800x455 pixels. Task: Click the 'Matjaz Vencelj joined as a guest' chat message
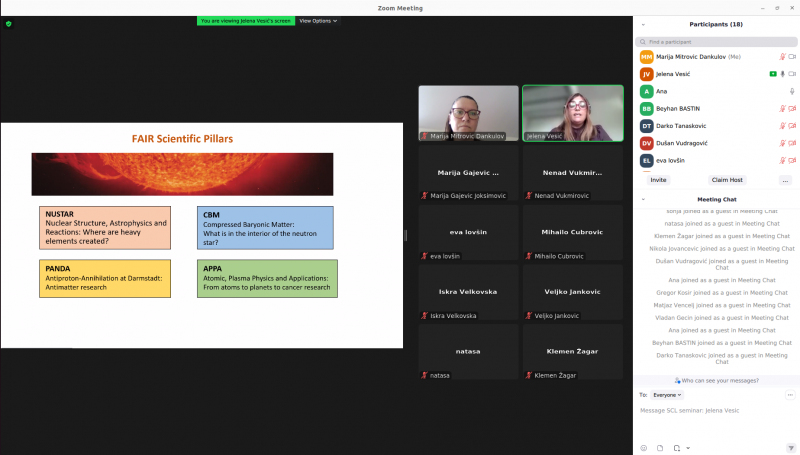[721, 306]
